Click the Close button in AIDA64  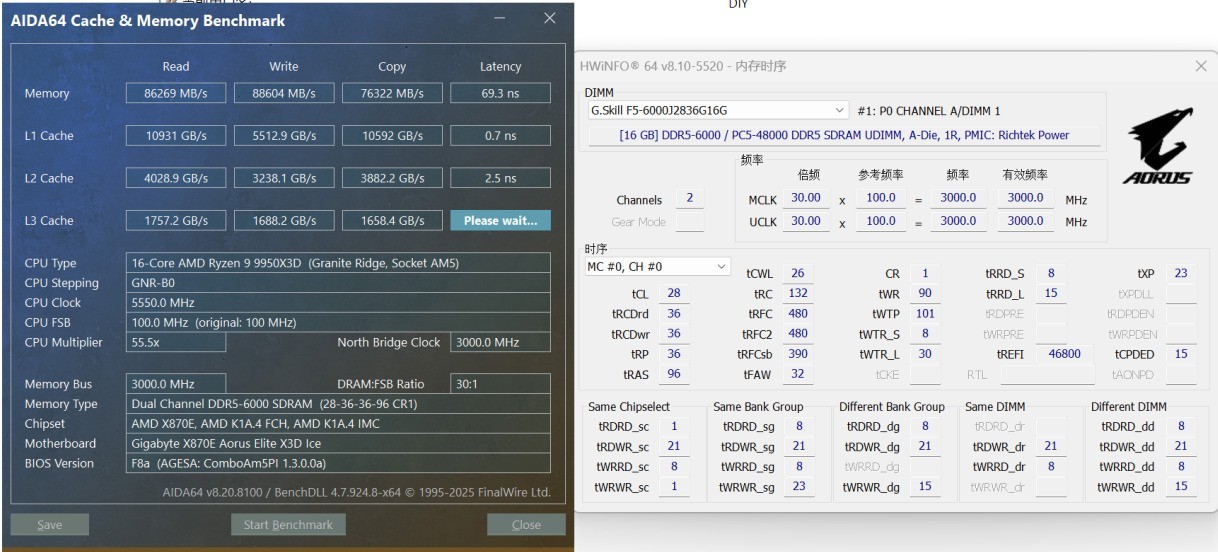(x=526, y=524)
